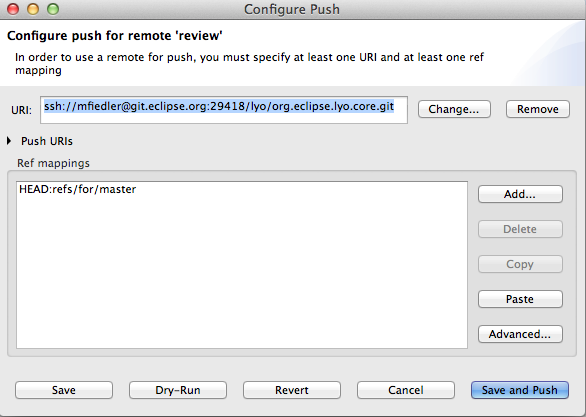Select the URI text field
The height and width of the screenshot is (417, 586).
224,110
